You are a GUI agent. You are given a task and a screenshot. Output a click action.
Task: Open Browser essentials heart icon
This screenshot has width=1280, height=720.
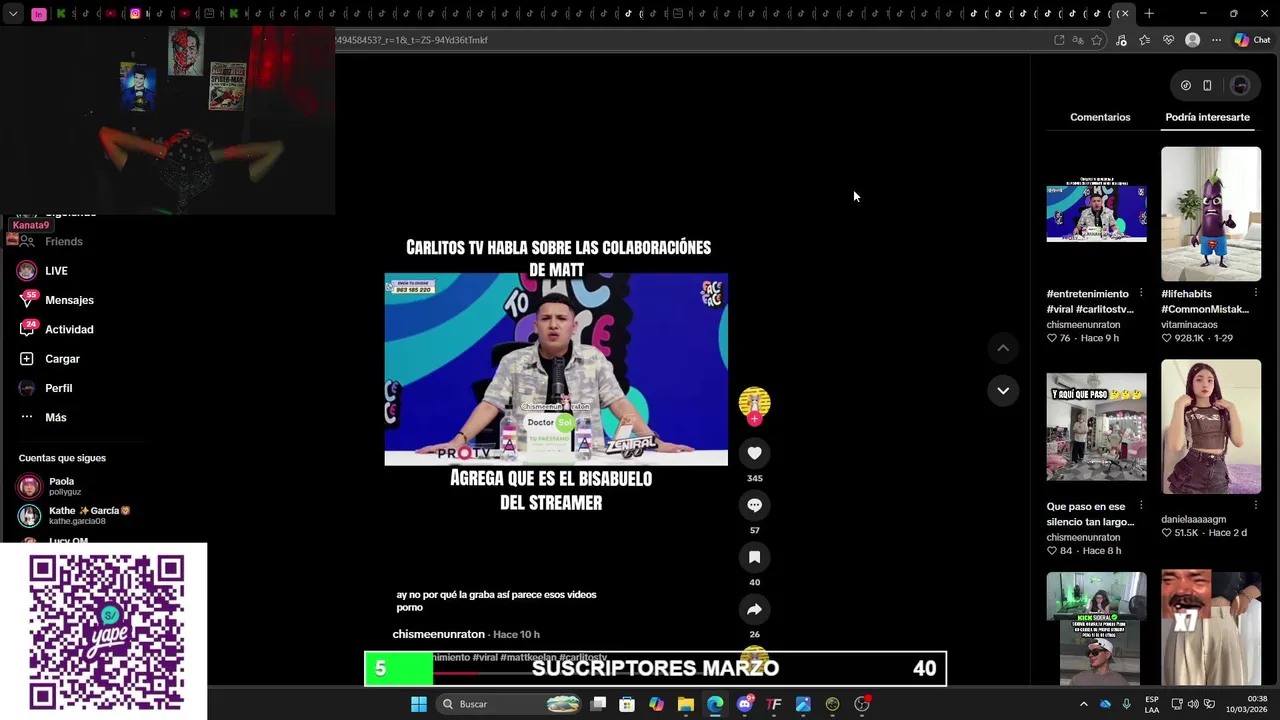tap(1168, 40)
